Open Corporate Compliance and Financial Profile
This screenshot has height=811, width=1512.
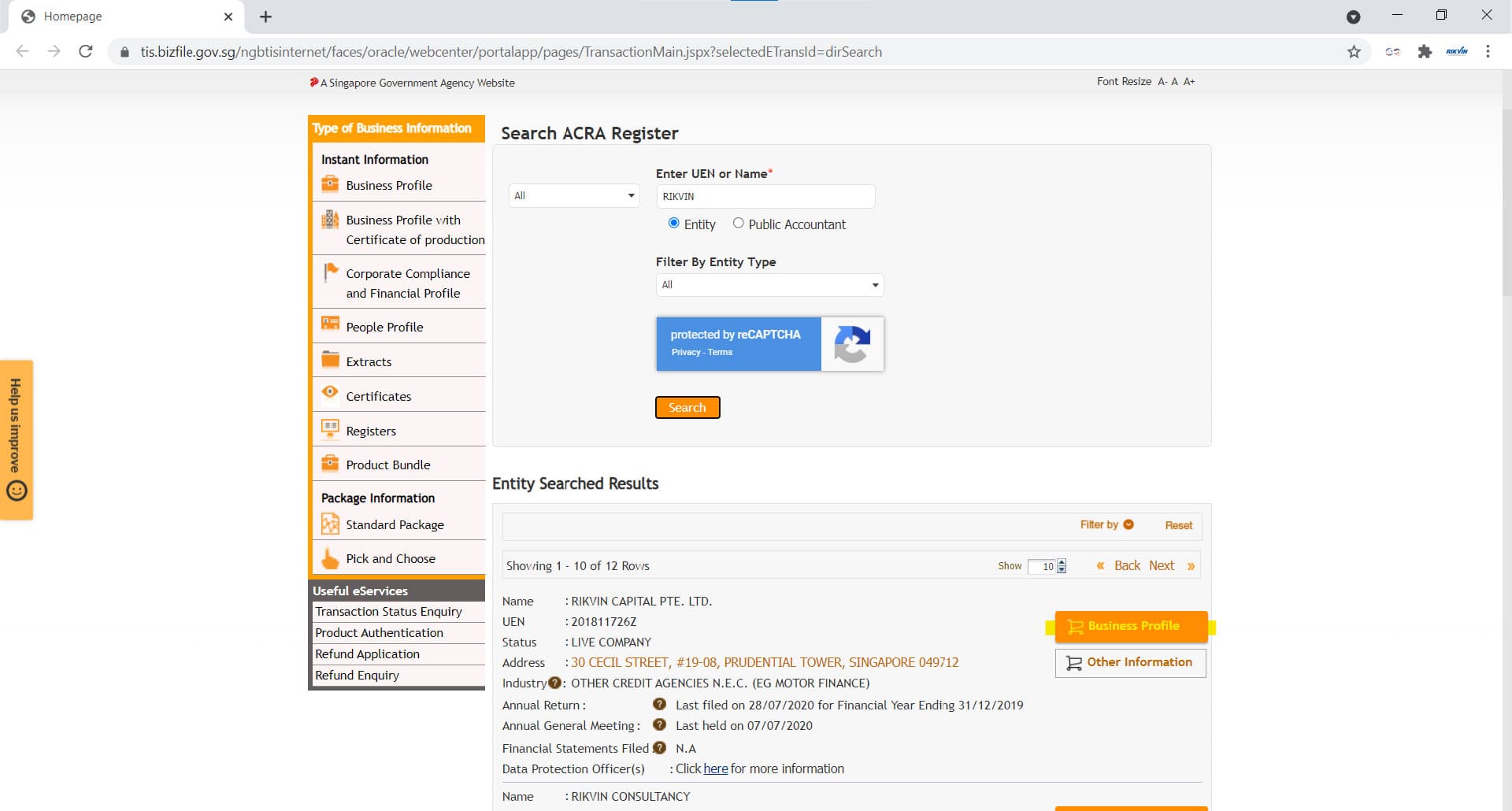[x=408, y=283]
